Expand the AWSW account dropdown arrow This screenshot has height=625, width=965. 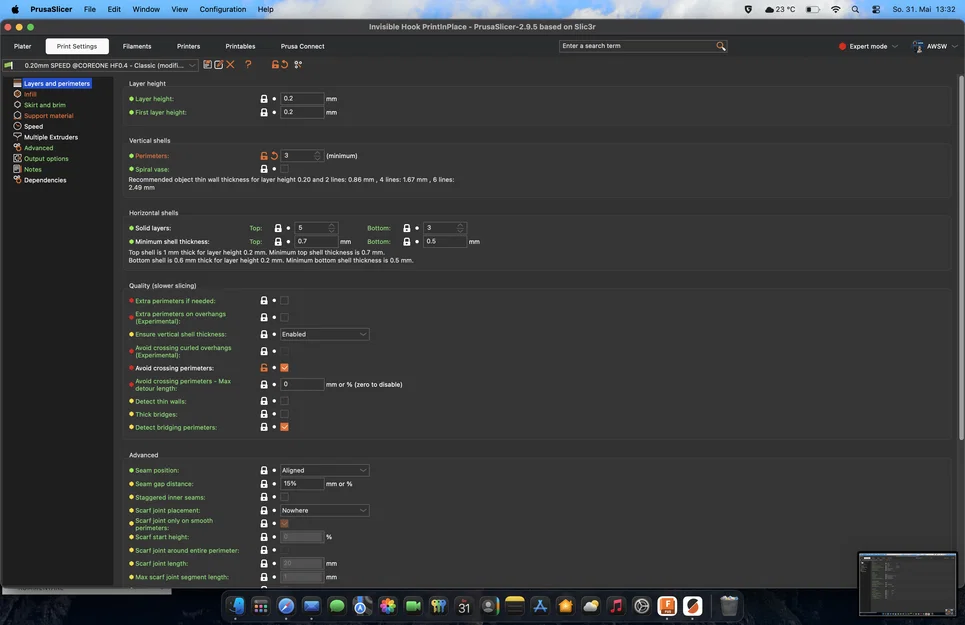tap(955, 46)
